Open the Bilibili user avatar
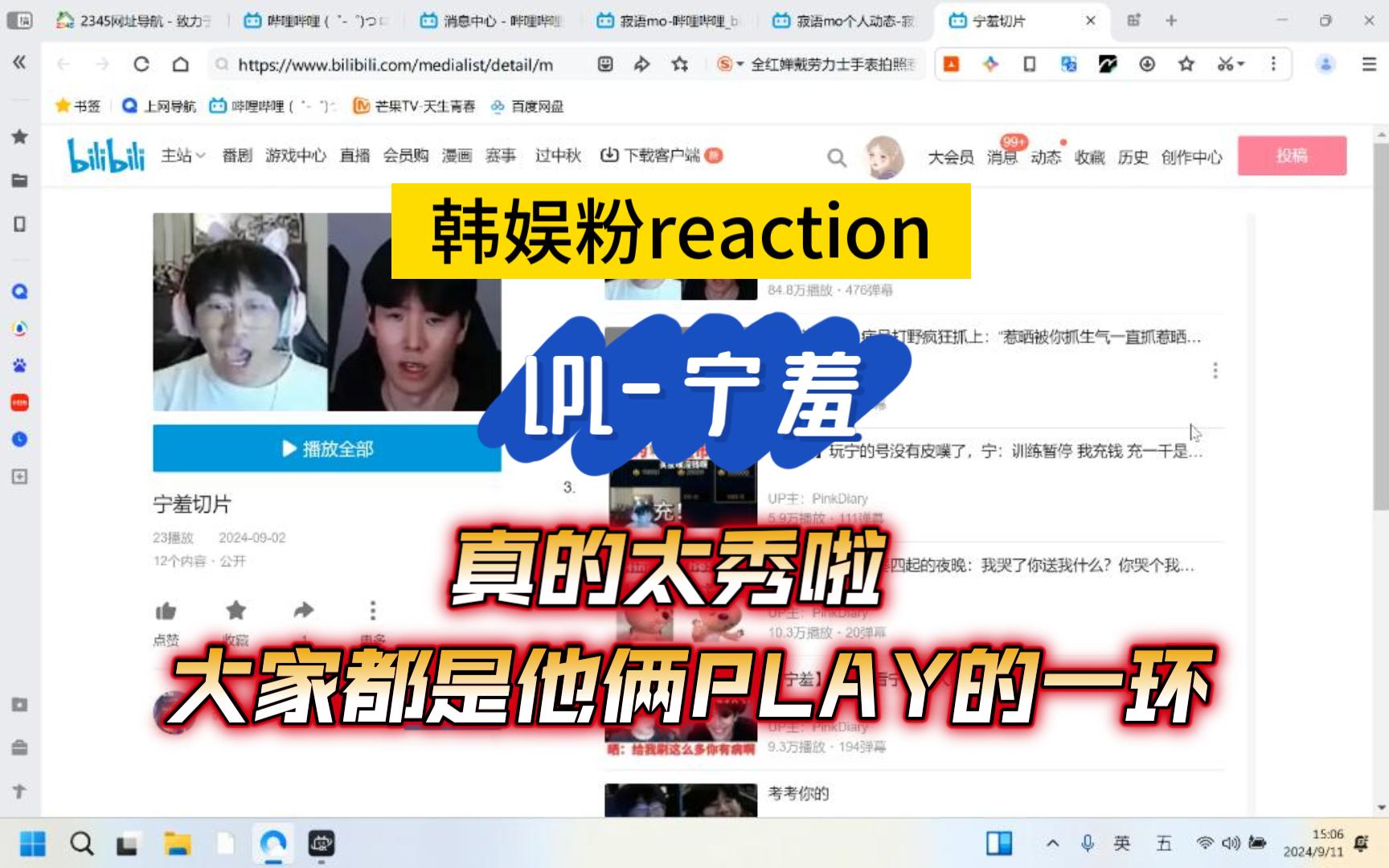The image size is (1389, 868). click(x=883, y=157)
